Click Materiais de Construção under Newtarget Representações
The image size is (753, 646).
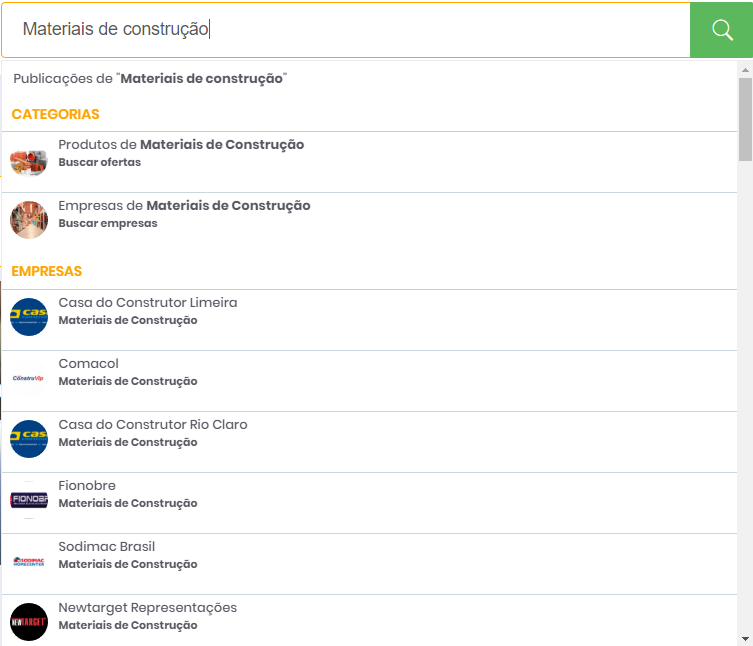coord(128,625)
